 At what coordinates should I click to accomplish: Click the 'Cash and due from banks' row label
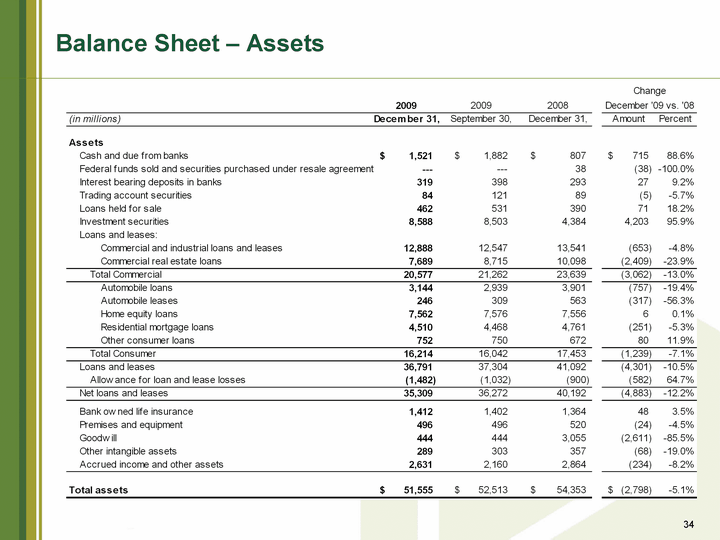click(134, 156)
